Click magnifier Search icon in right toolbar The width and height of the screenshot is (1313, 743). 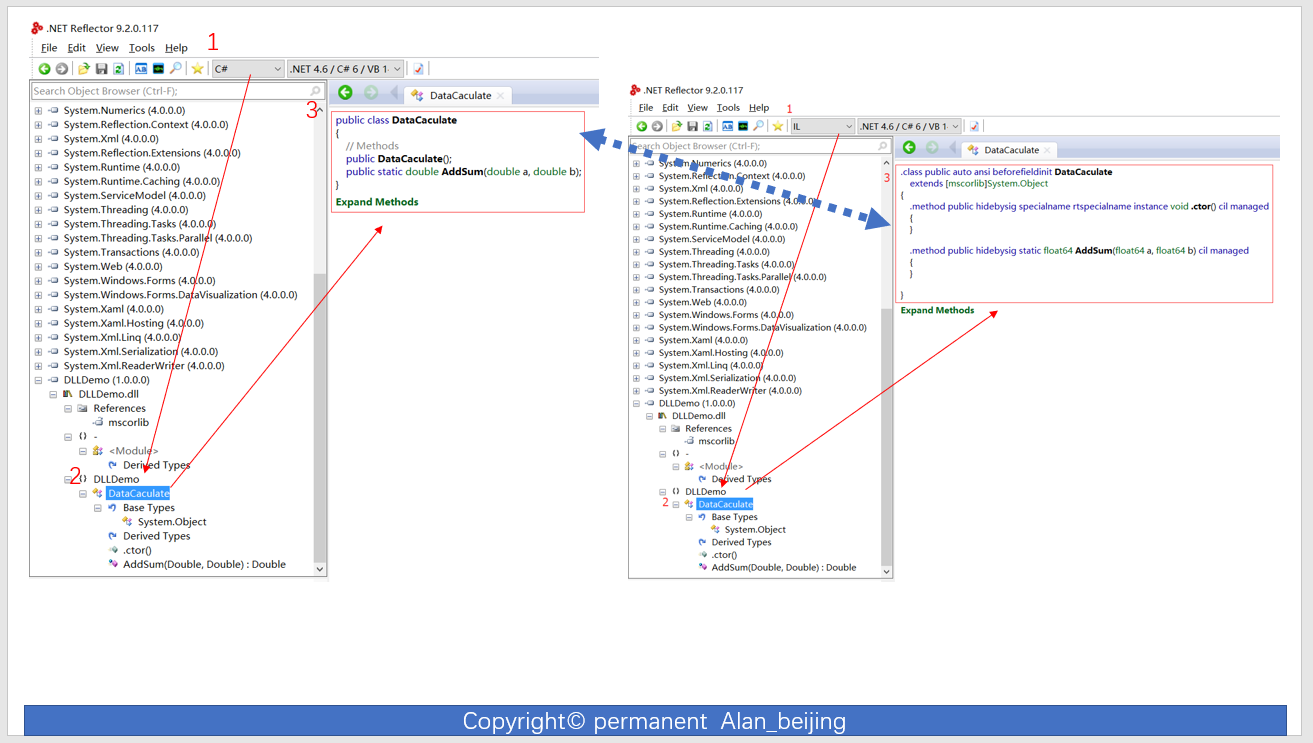tap(758, 126)
